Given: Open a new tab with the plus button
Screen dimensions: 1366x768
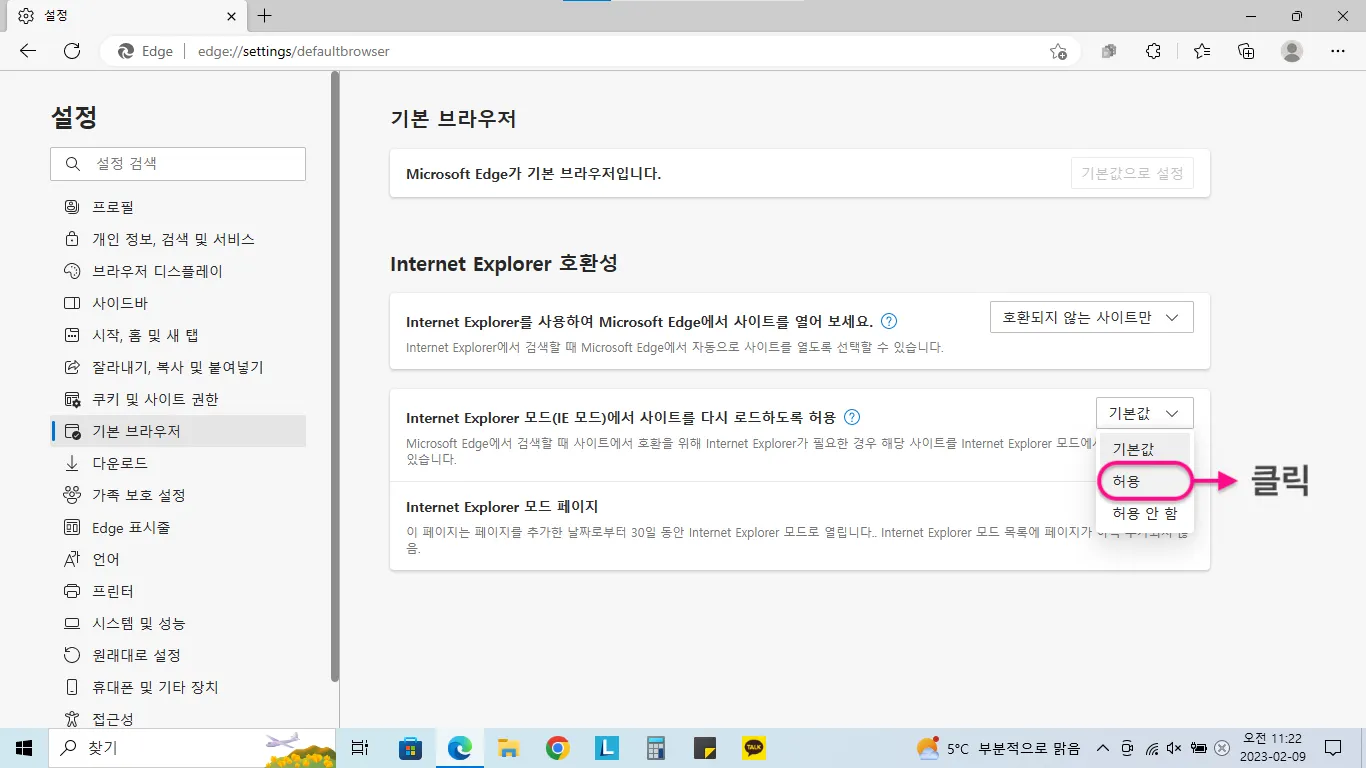Looking at the screenshot, I should click(264, 16).
